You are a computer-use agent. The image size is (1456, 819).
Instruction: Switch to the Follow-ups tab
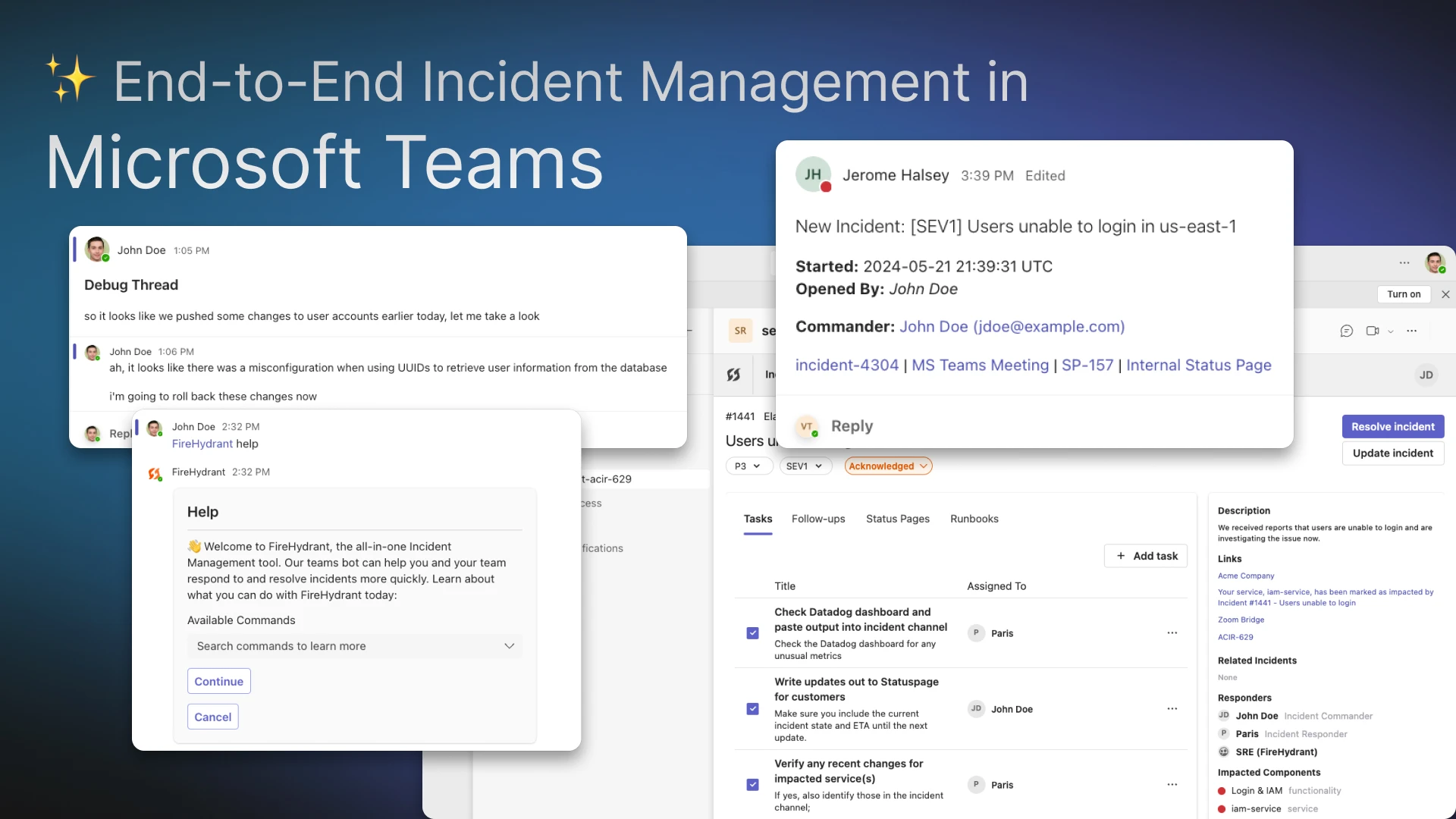click(817, 519)
